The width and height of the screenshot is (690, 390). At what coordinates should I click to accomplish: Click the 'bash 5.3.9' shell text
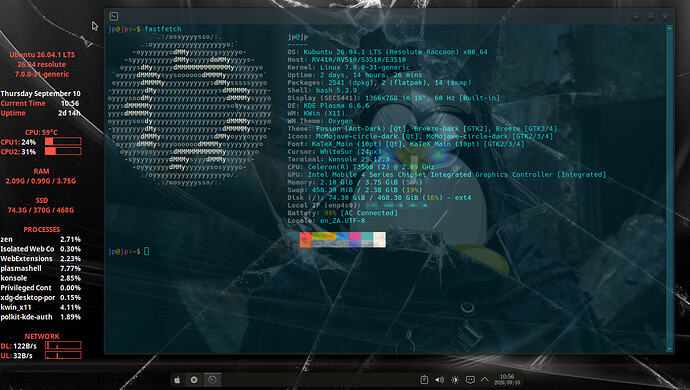pyautogui.click(x=336, y=90)
